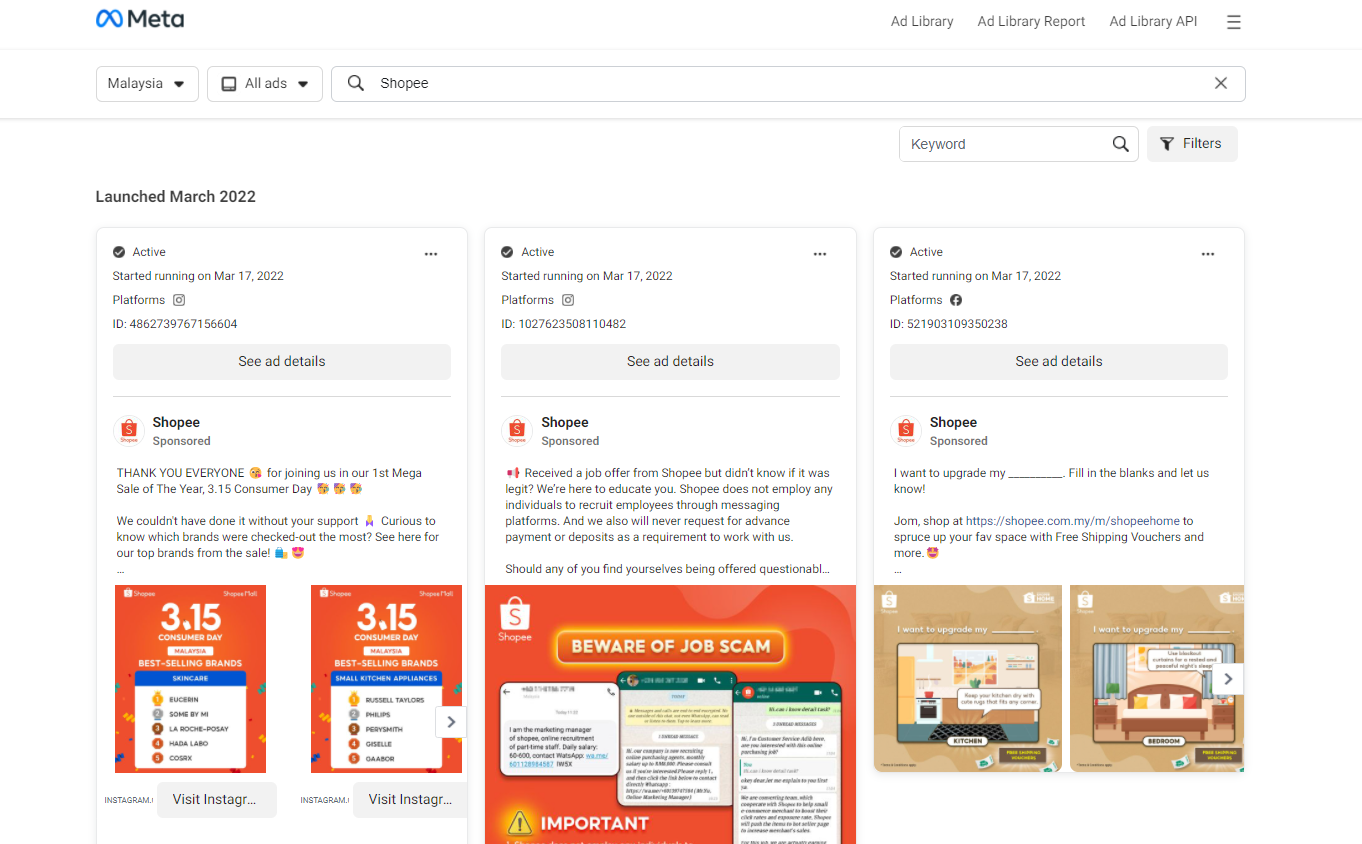Advance carousel in Kitchen/Bedroom ad
Image resolution: width=1362 pixels, height=844 pixels.
(1228, 679)
